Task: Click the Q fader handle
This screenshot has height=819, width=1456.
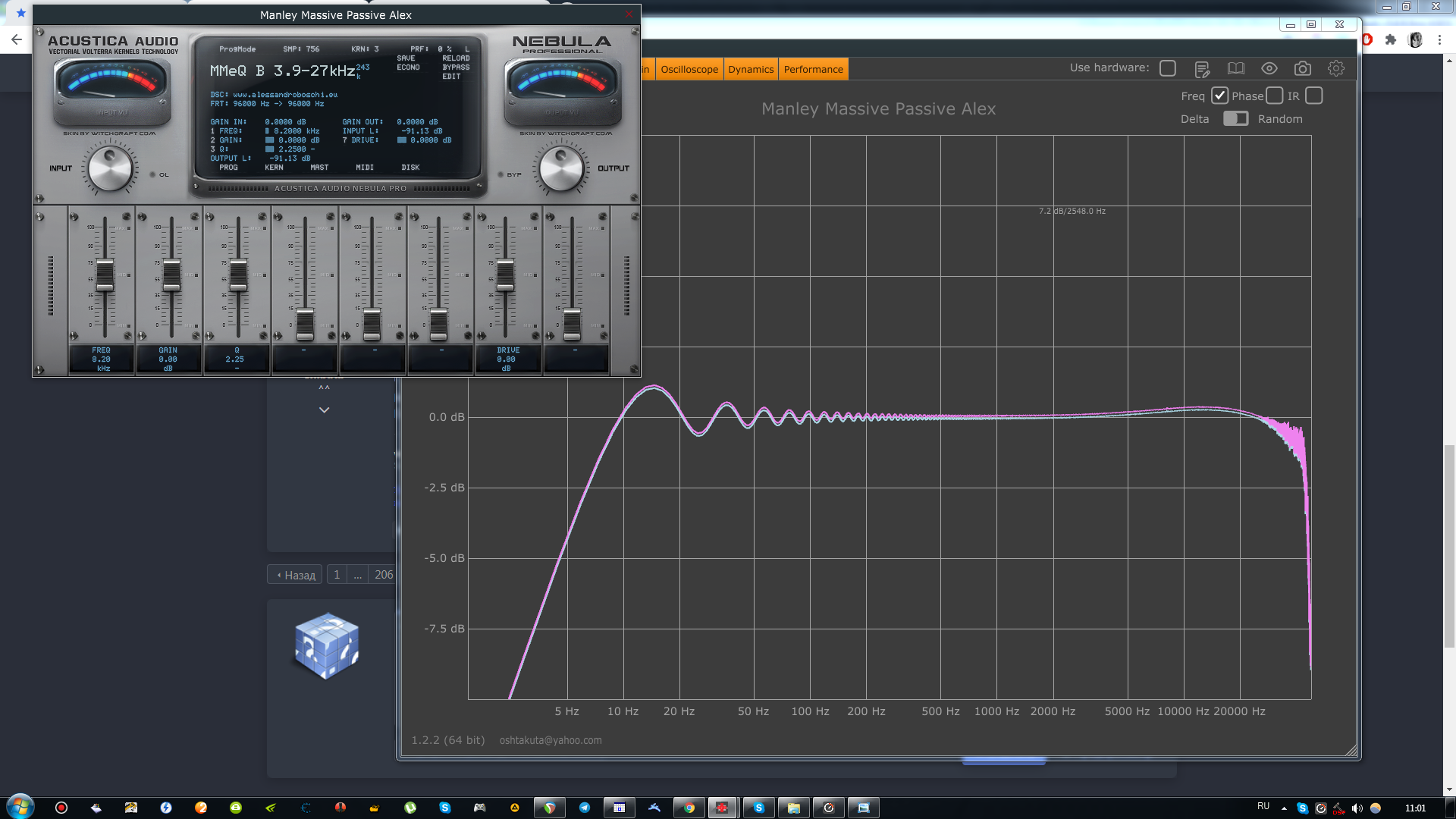Action: pos(238,275)
